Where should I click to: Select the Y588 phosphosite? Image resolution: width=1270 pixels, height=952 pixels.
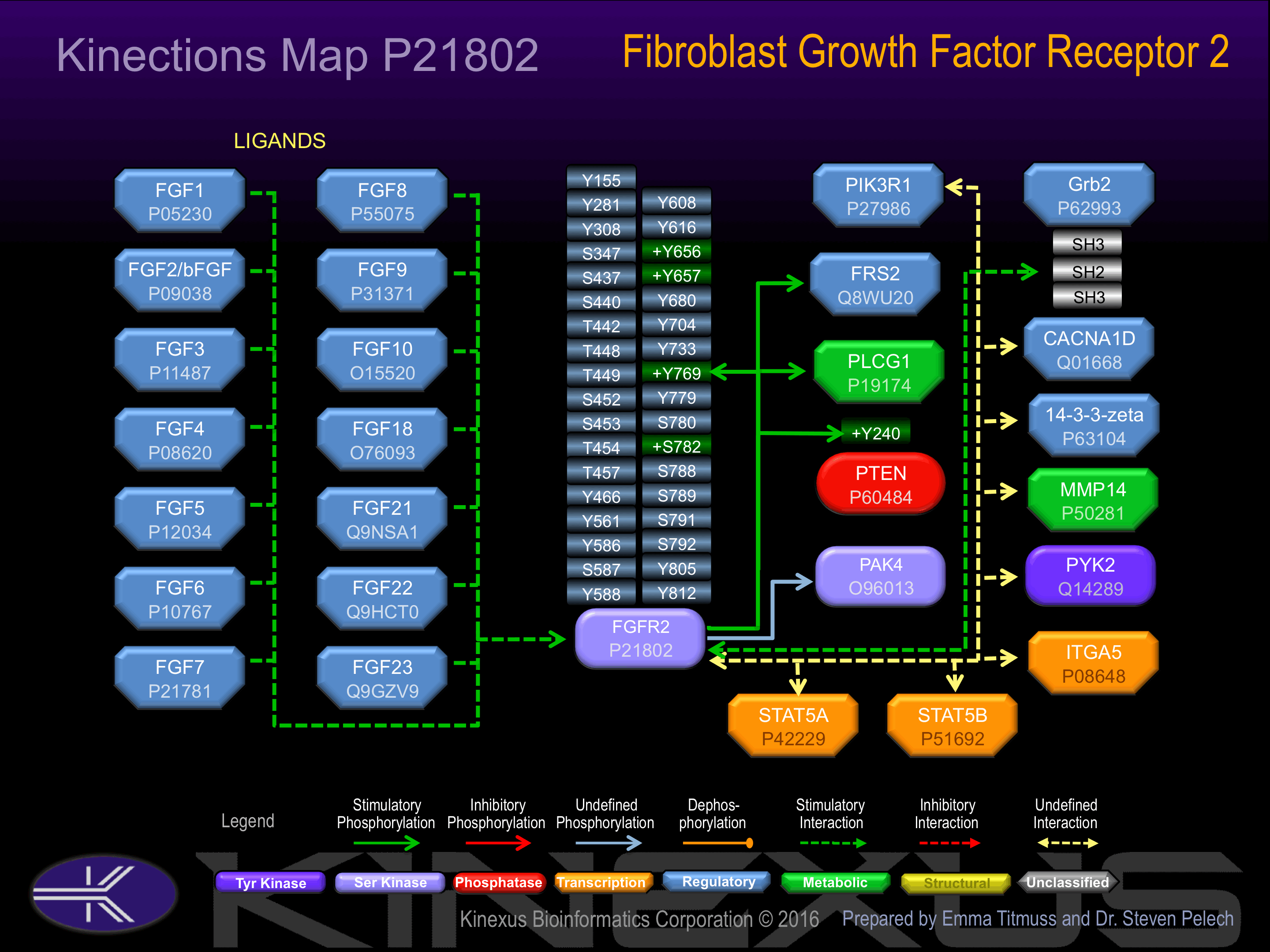(601, 593)
